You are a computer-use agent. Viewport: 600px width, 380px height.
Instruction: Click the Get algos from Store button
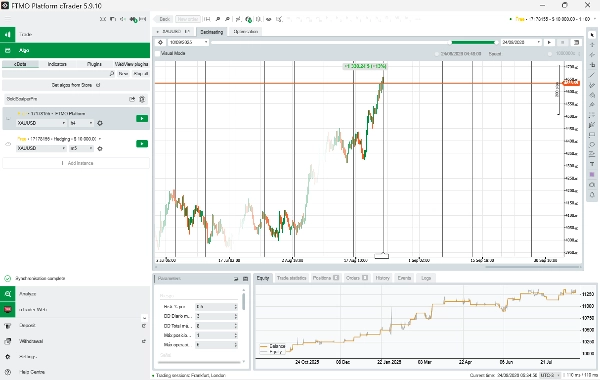pos(76,85)
